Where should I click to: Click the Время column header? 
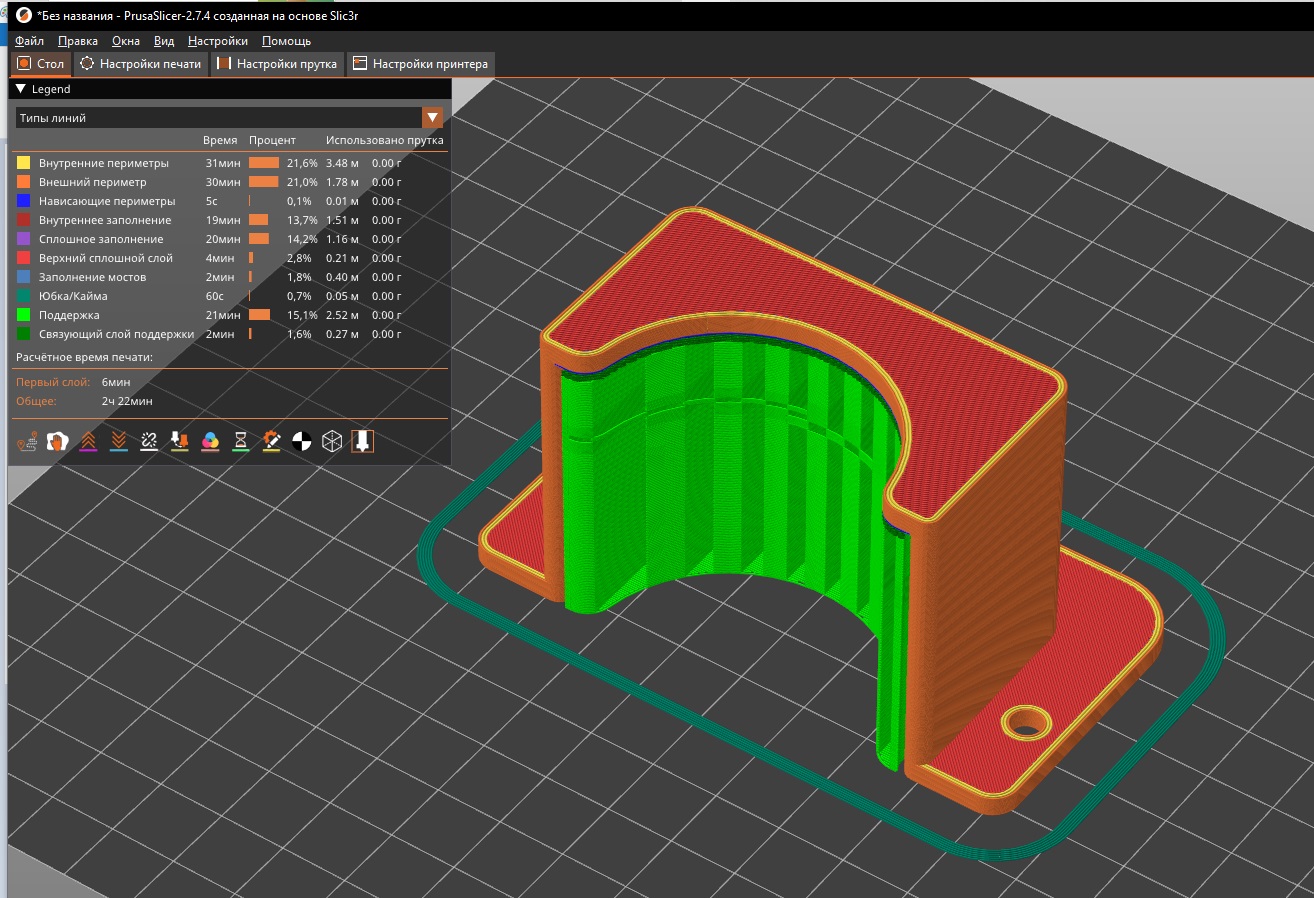tap(220, 141)
